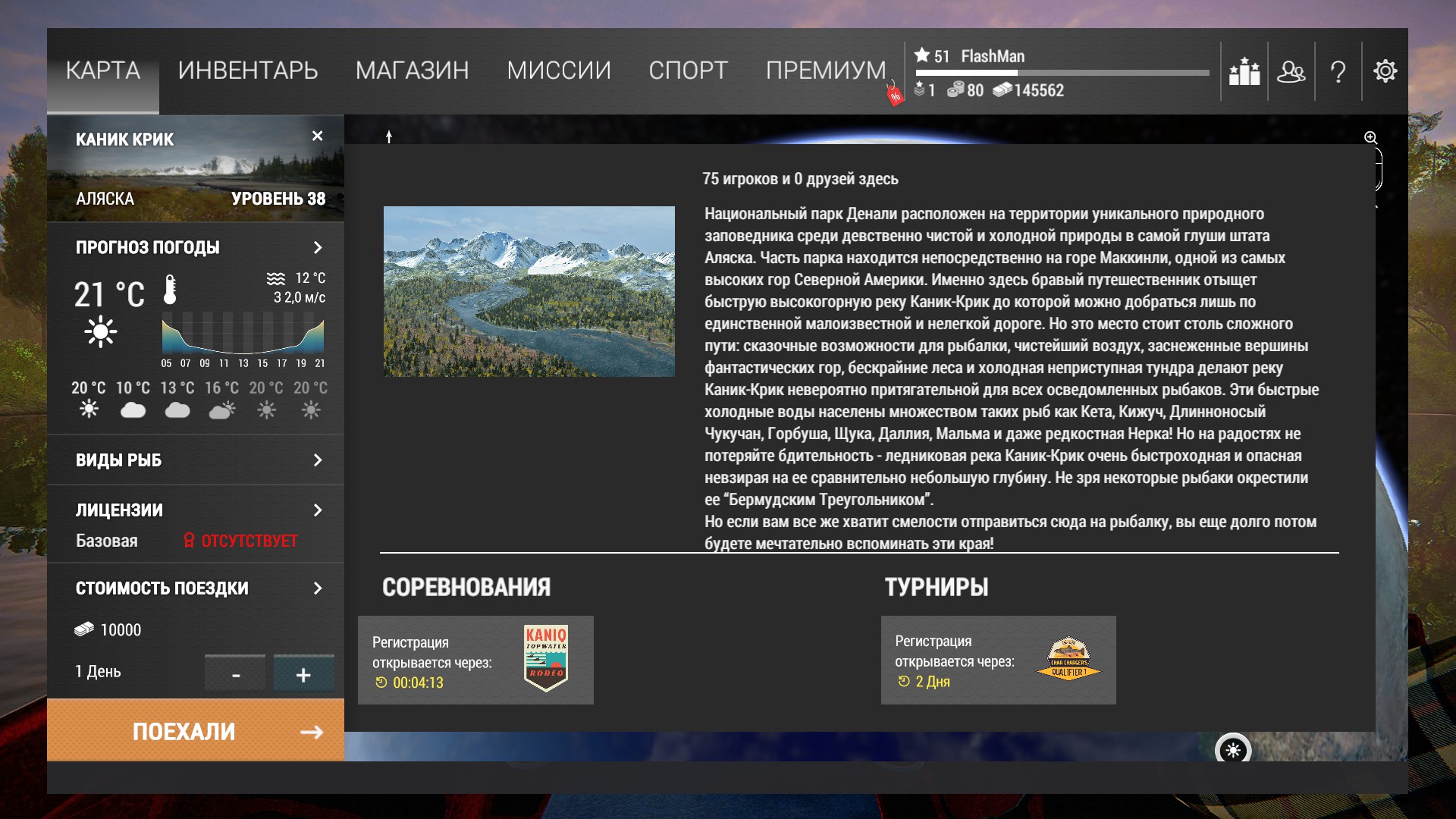Increase trip days with plus button
The height and width of the screenshot is (819, 1456).
point(303,674)
